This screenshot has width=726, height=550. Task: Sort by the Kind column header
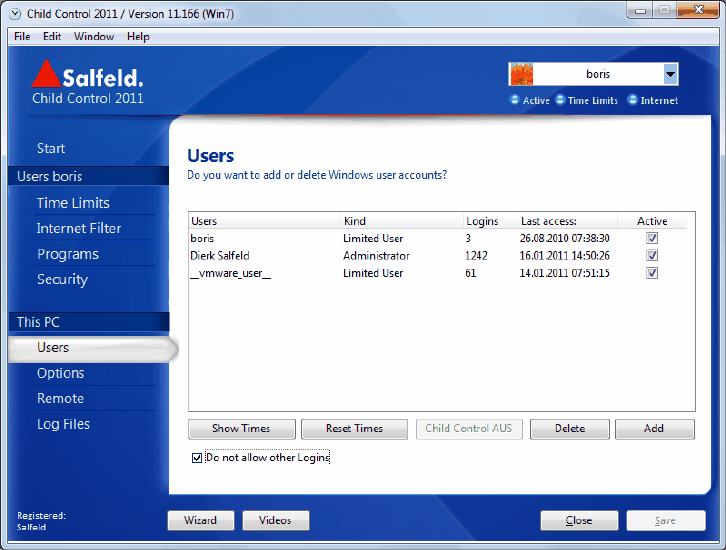tap(402, 221)
